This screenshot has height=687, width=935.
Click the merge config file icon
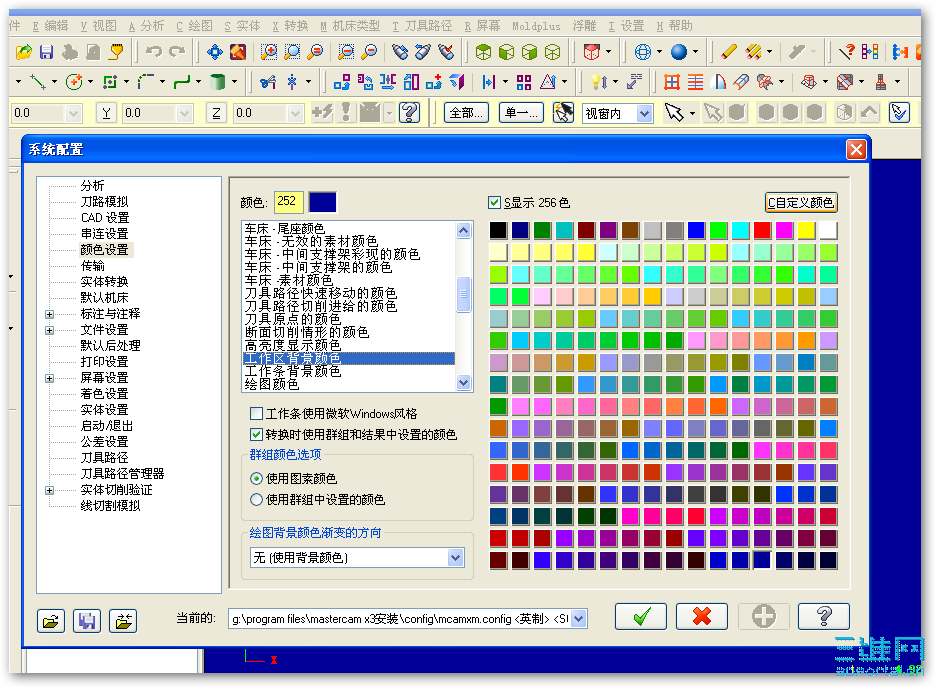(123, 621)
